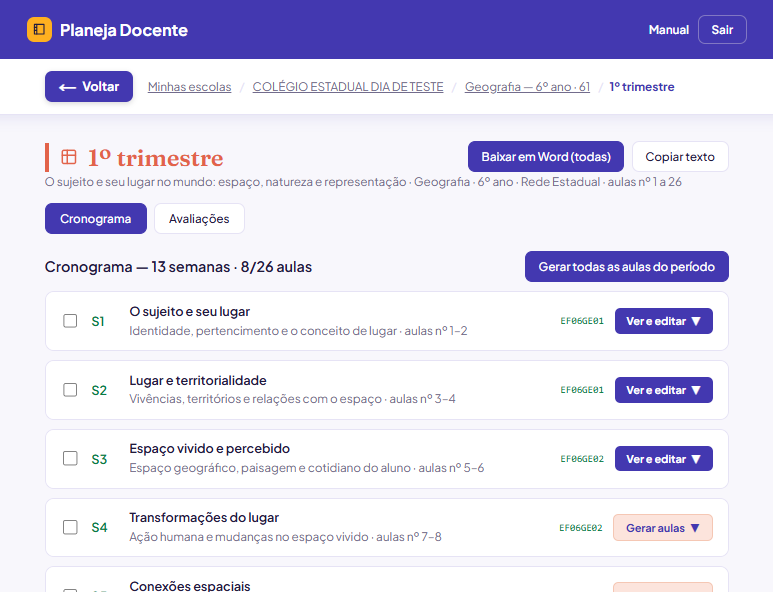Click the table icon beside 1º trimestre heading

pyautogui.click(x=69, y=157)
